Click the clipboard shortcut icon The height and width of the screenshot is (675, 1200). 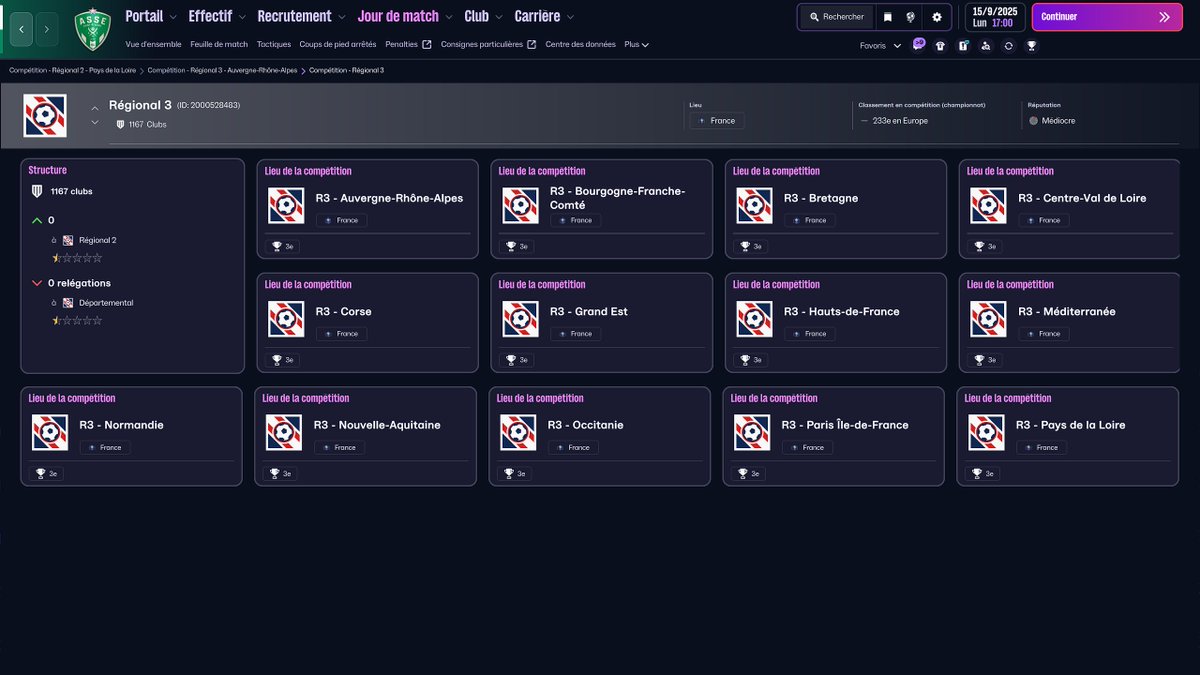[x=963, y=46]
